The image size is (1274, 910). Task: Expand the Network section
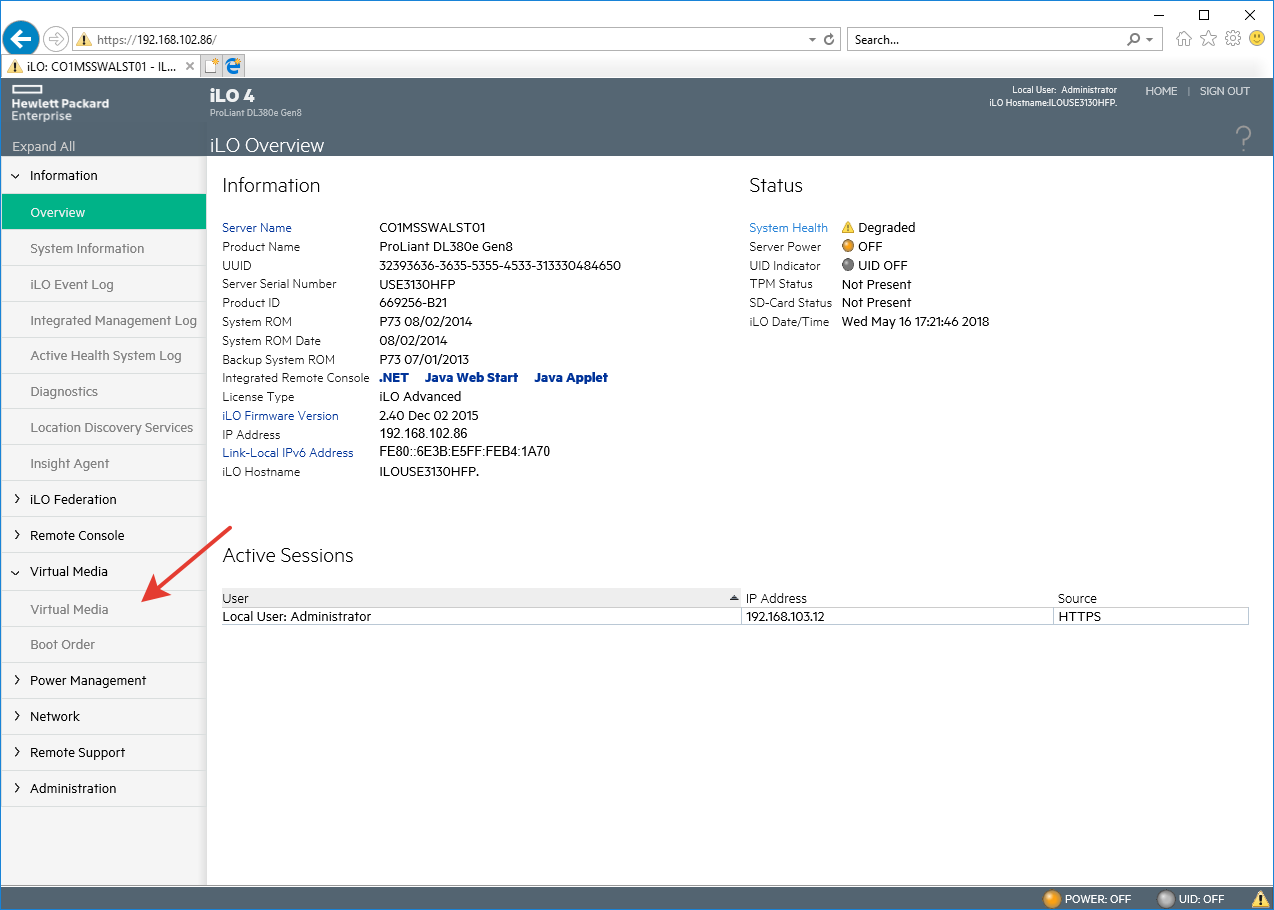16,716
